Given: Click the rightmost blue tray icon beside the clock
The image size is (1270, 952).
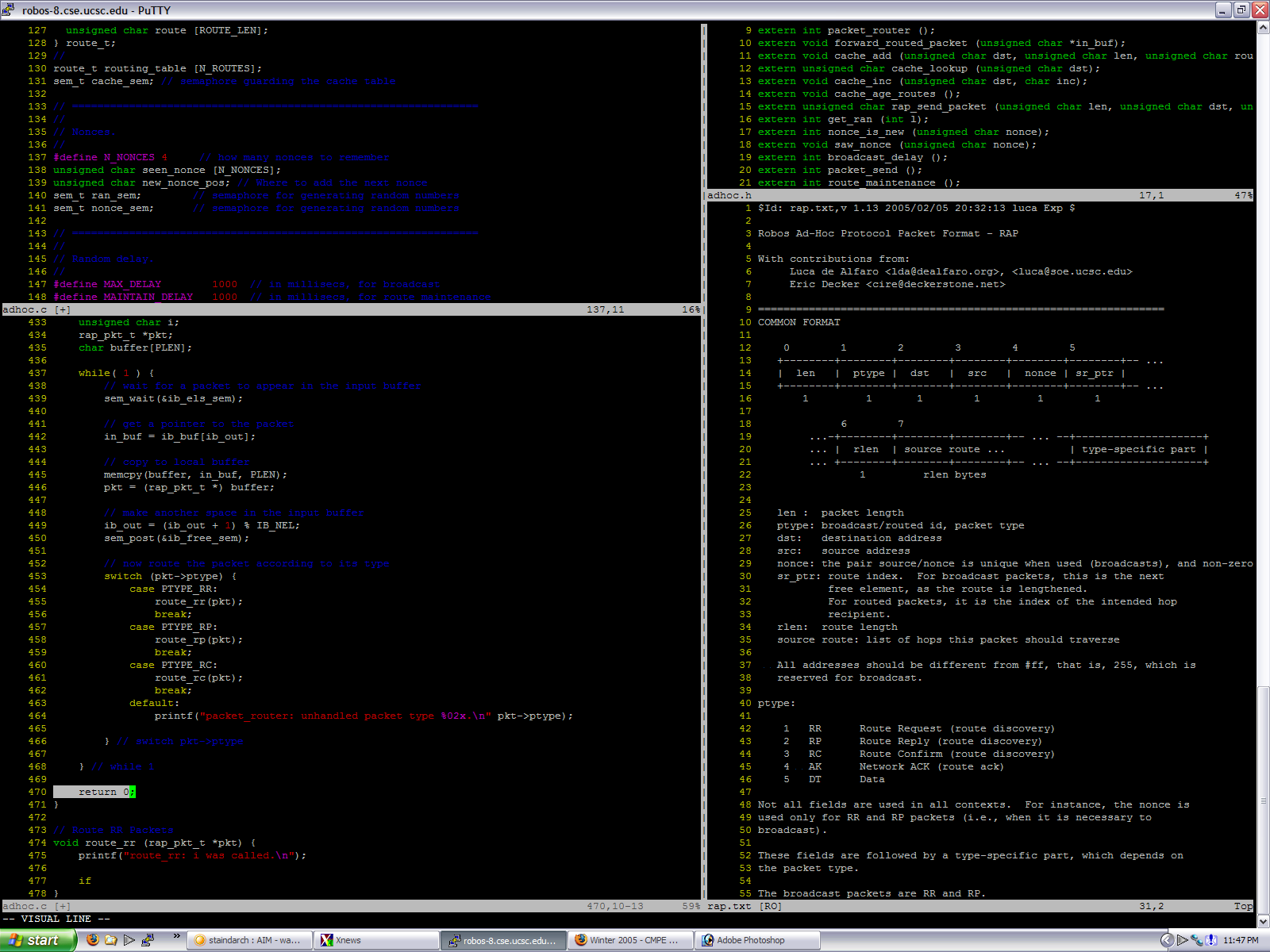Looking at the screenshot, I should pyautogui.click(x=1211, y=940).
